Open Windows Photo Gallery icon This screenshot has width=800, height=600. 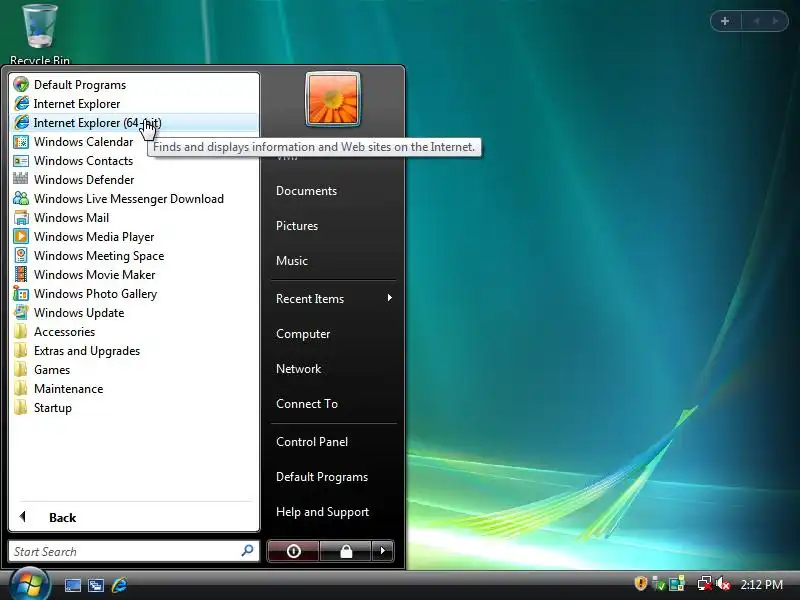(21, 293)
